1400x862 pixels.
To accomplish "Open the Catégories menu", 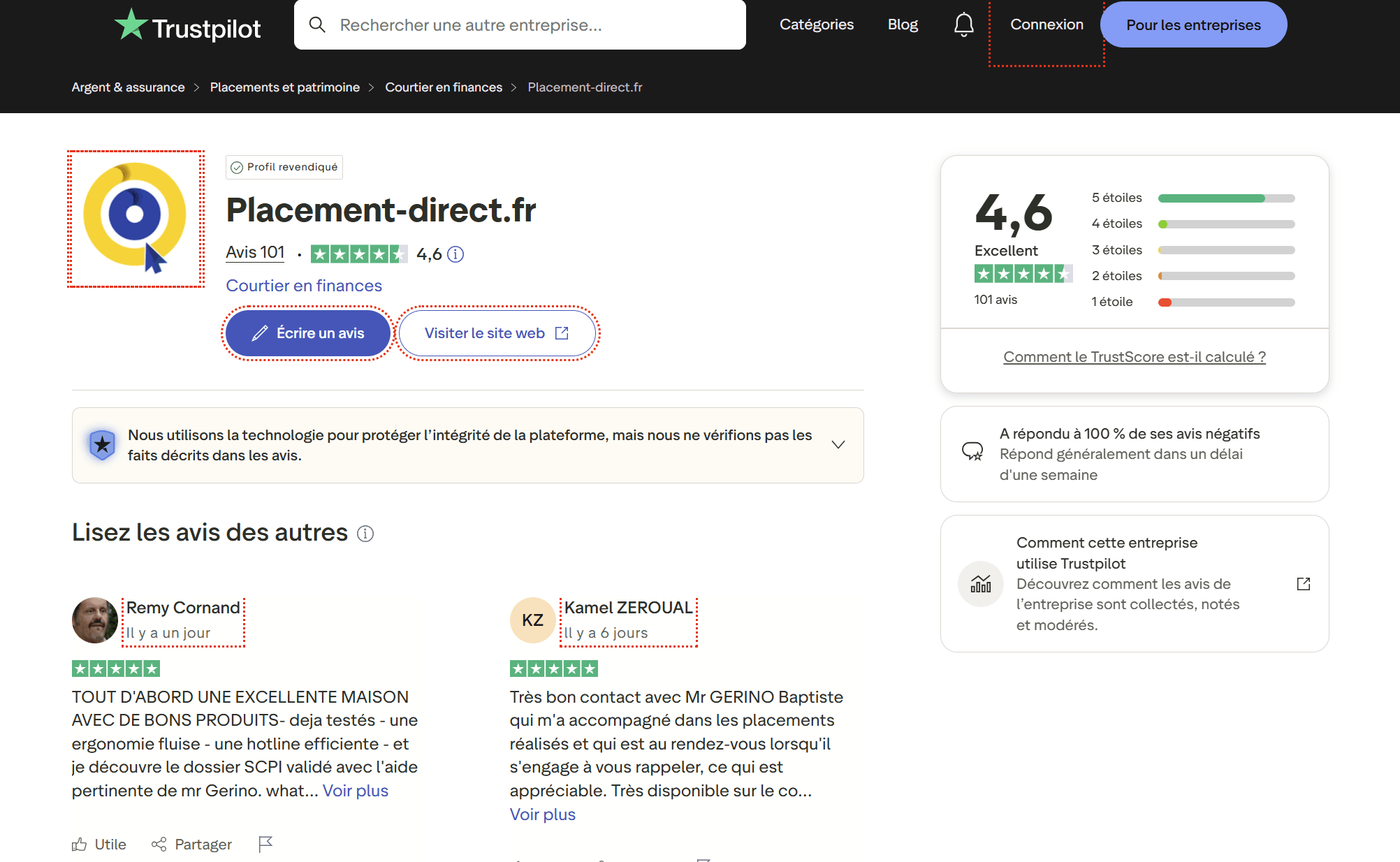I will [x=816, y=24].
